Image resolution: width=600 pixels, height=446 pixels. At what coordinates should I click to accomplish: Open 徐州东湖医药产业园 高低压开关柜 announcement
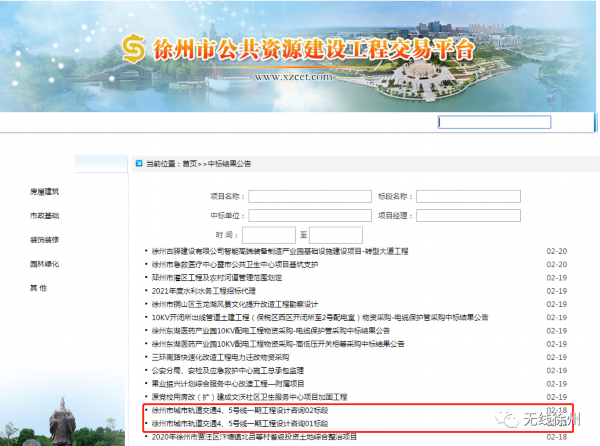tap(278, 344)
